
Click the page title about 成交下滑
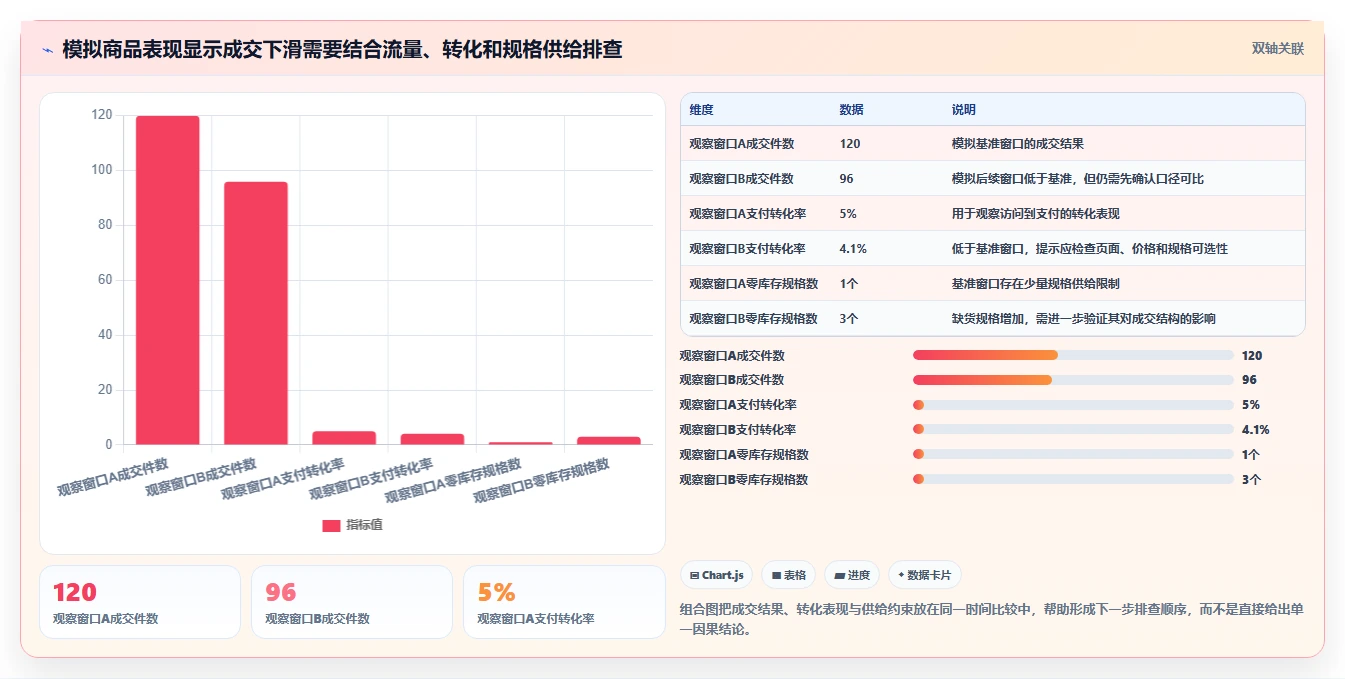pyautogui.click(x=342, y=49)
